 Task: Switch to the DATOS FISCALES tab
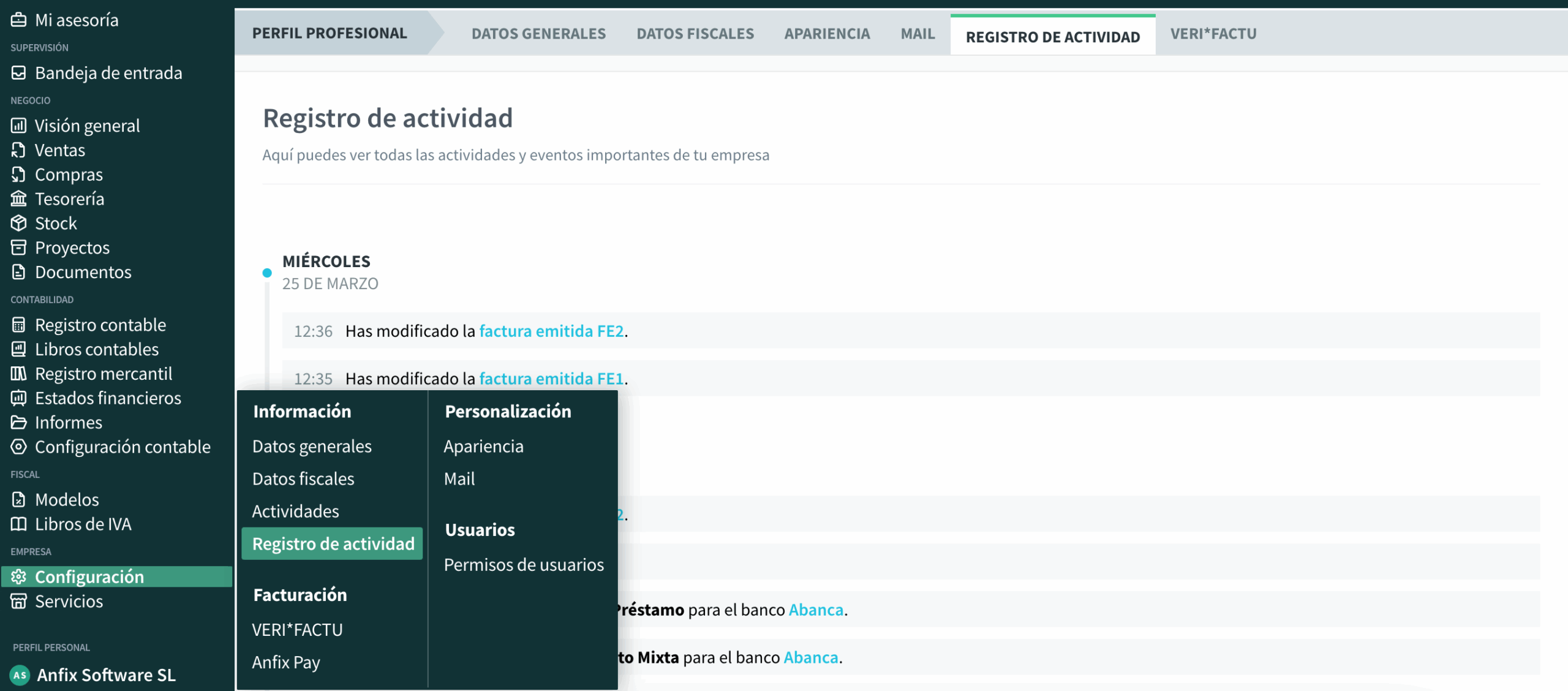(695, 34)
